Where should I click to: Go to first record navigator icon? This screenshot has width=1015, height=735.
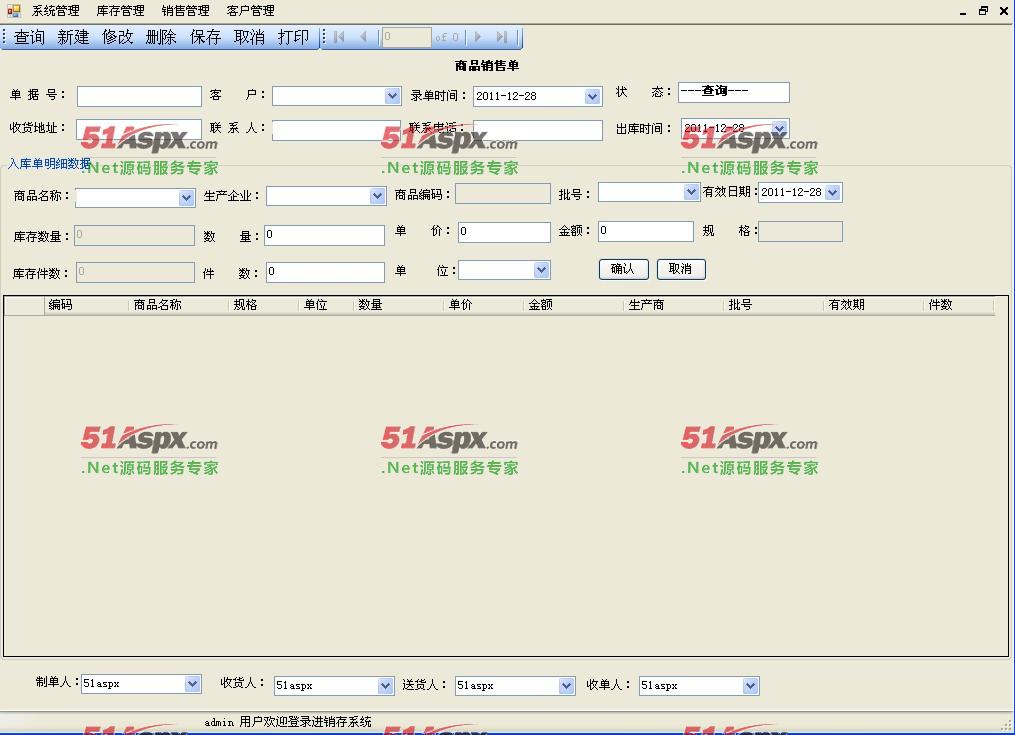point(339,38)
